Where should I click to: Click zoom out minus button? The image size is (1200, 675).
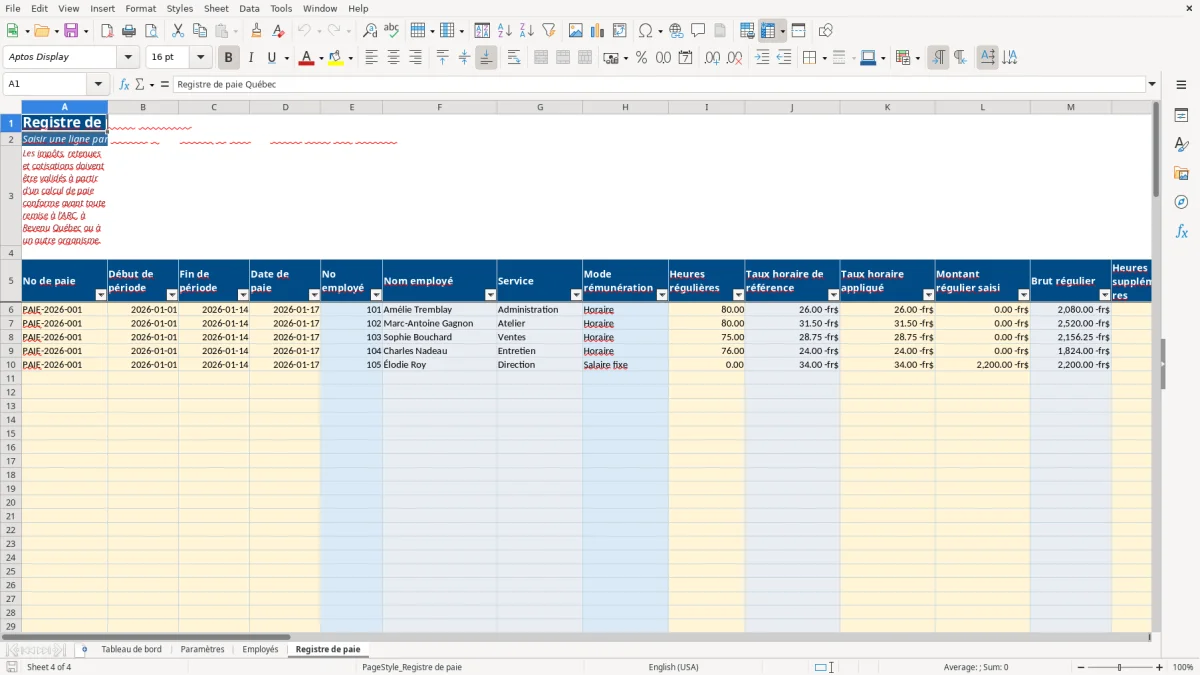[1081, 667]
